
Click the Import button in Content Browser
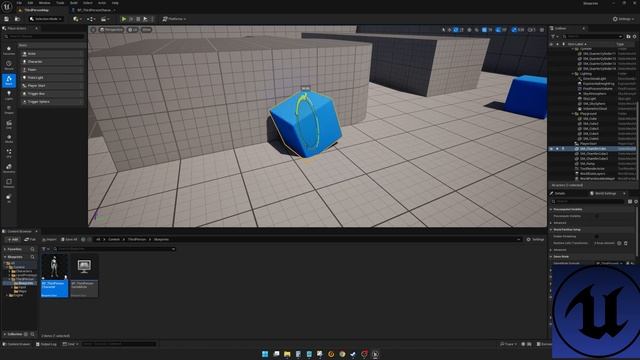(49, 240)
